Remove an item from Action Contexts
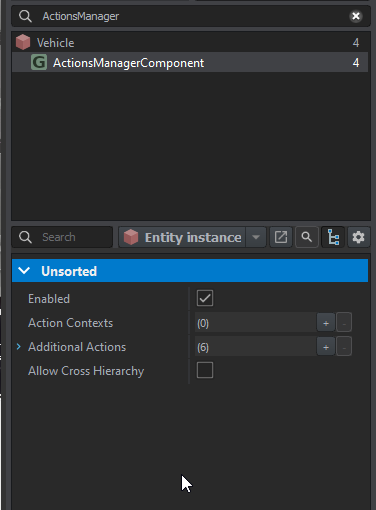Screen dimensions: 376x510 coord(344,323)
